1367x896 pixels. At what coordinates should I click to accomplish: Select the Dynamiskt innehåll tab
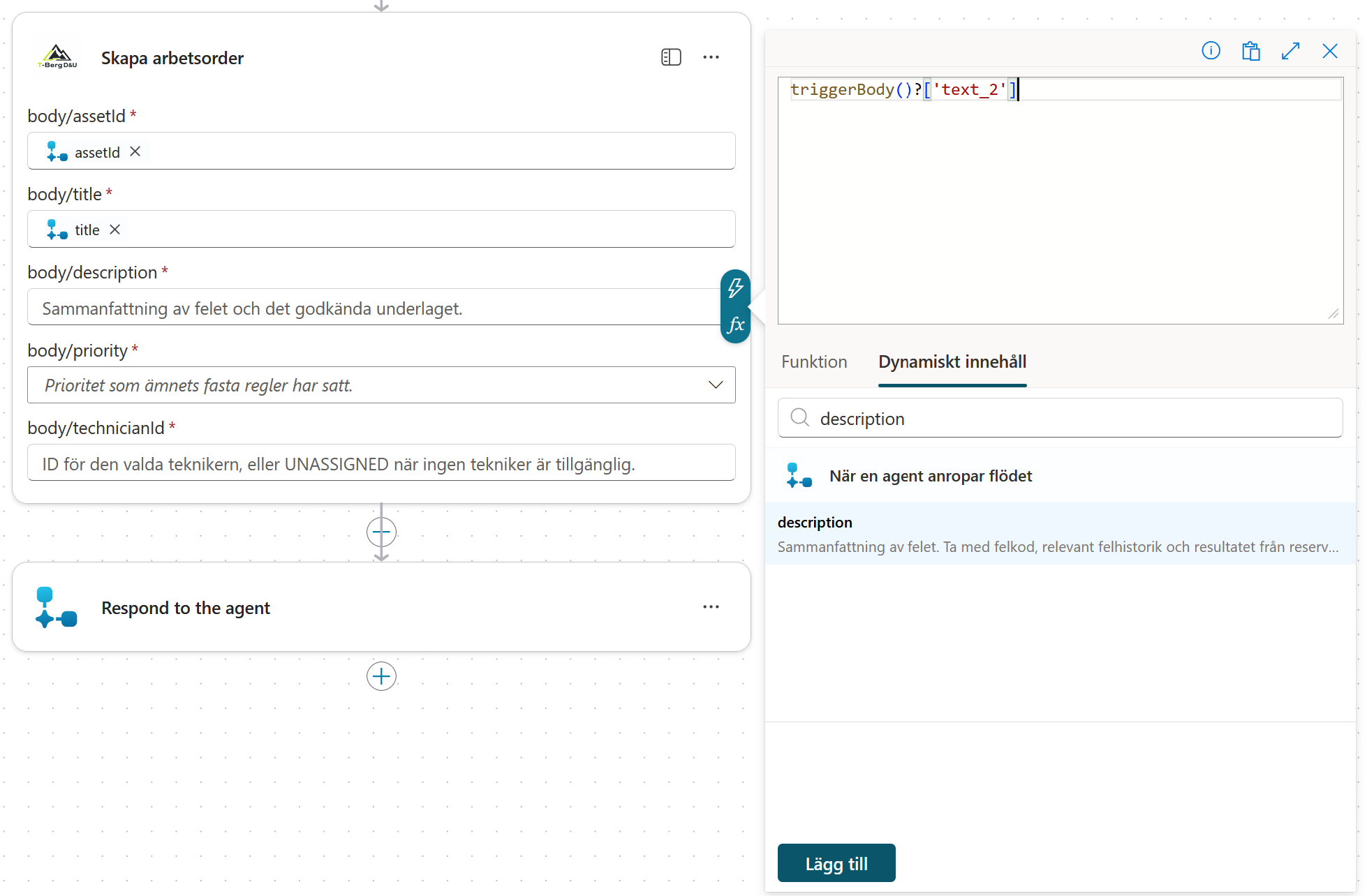click(952, 361)
